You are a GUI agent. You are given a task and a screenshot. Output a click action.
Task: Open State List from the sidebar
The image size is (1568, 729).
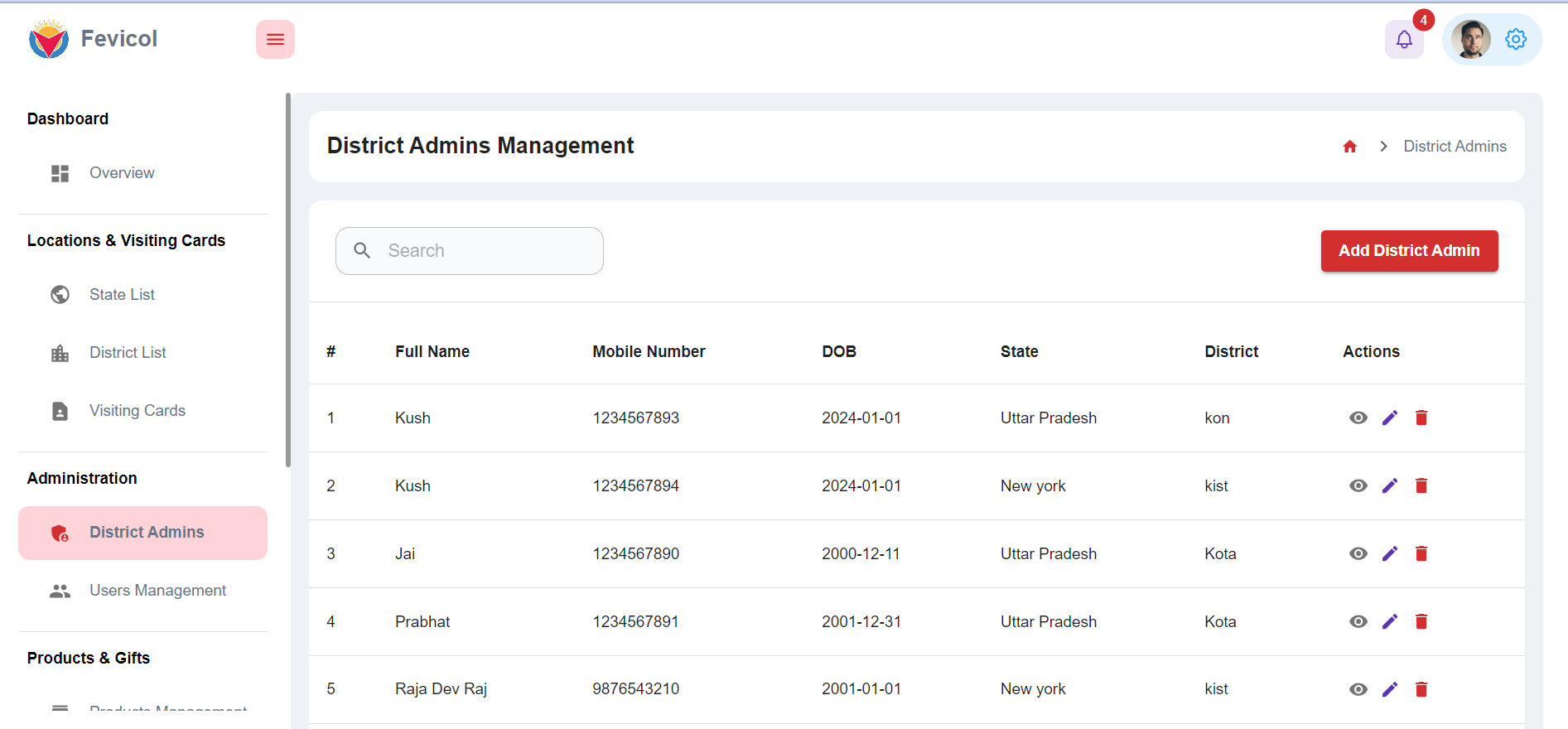point(122,295)
